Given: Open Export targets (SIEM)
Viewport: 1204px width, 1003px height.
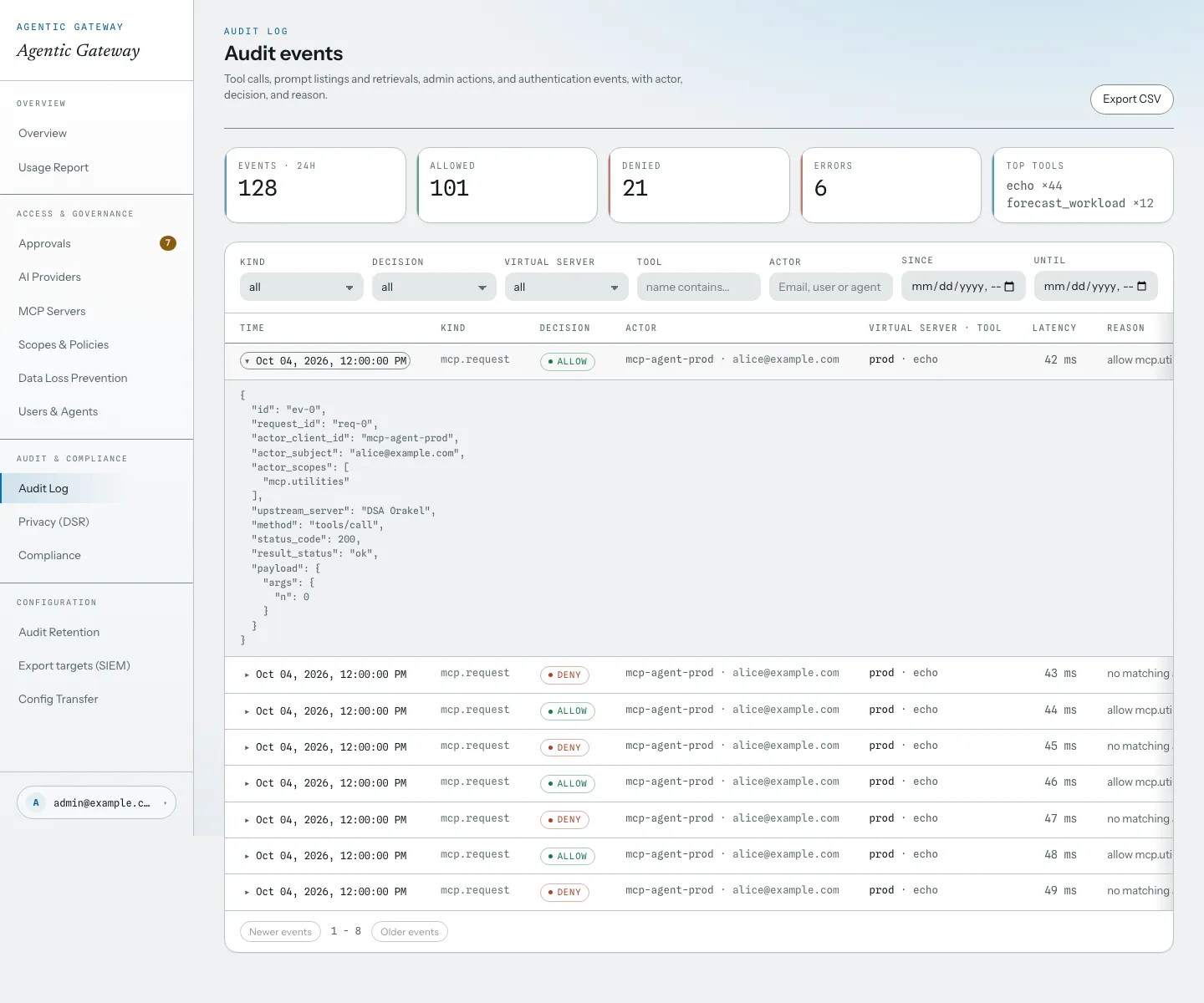Looking at the screenshot, I should pyautogui.click(x=97, y=665).
